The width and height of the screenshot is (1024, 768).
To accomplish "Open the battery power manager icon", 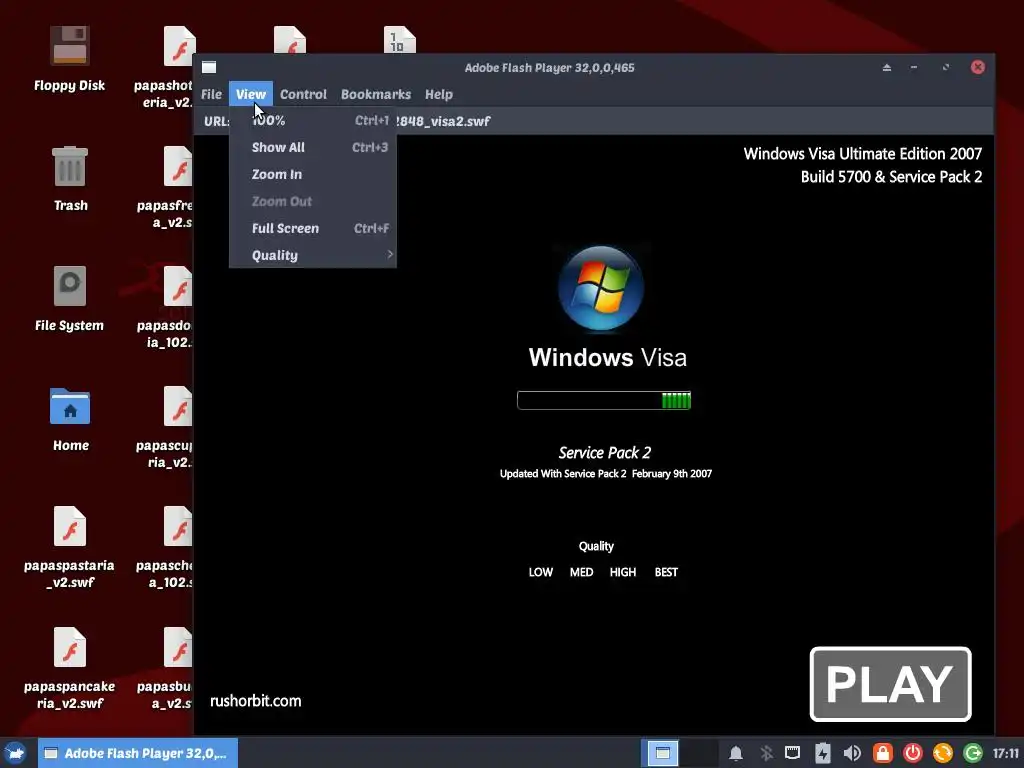I will pos(822,753).
